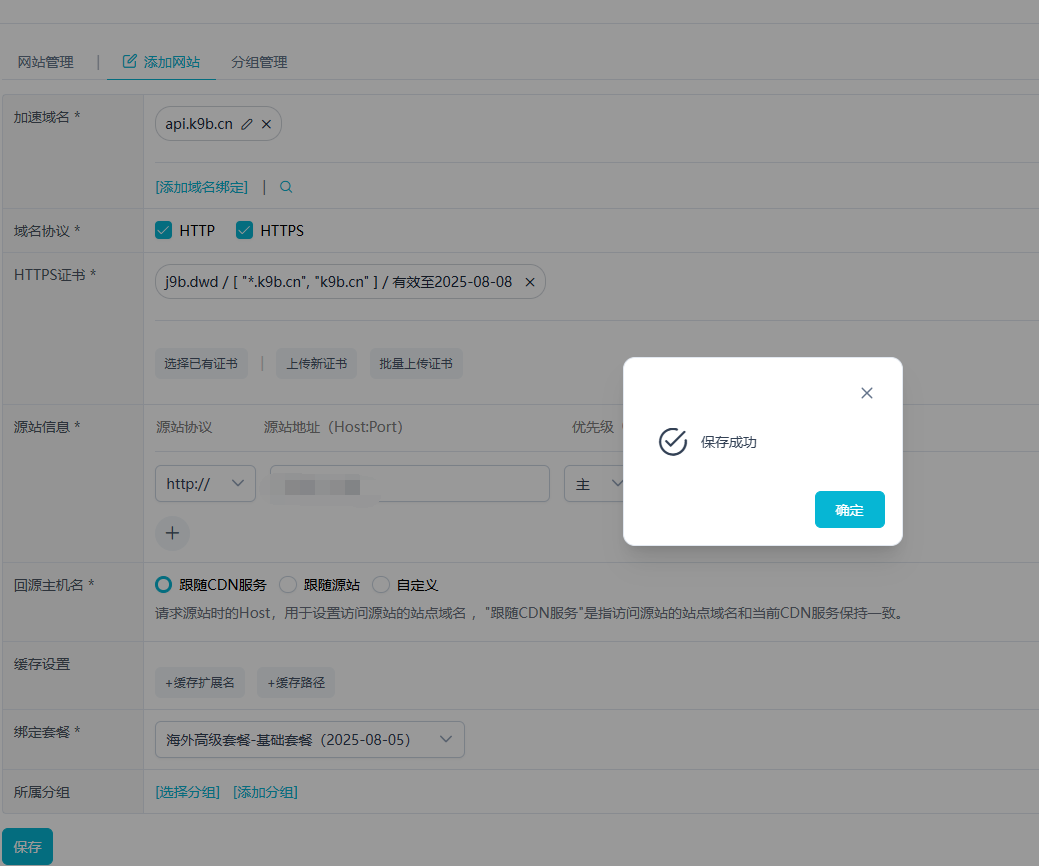Click the 加速域名 field label

47,117
